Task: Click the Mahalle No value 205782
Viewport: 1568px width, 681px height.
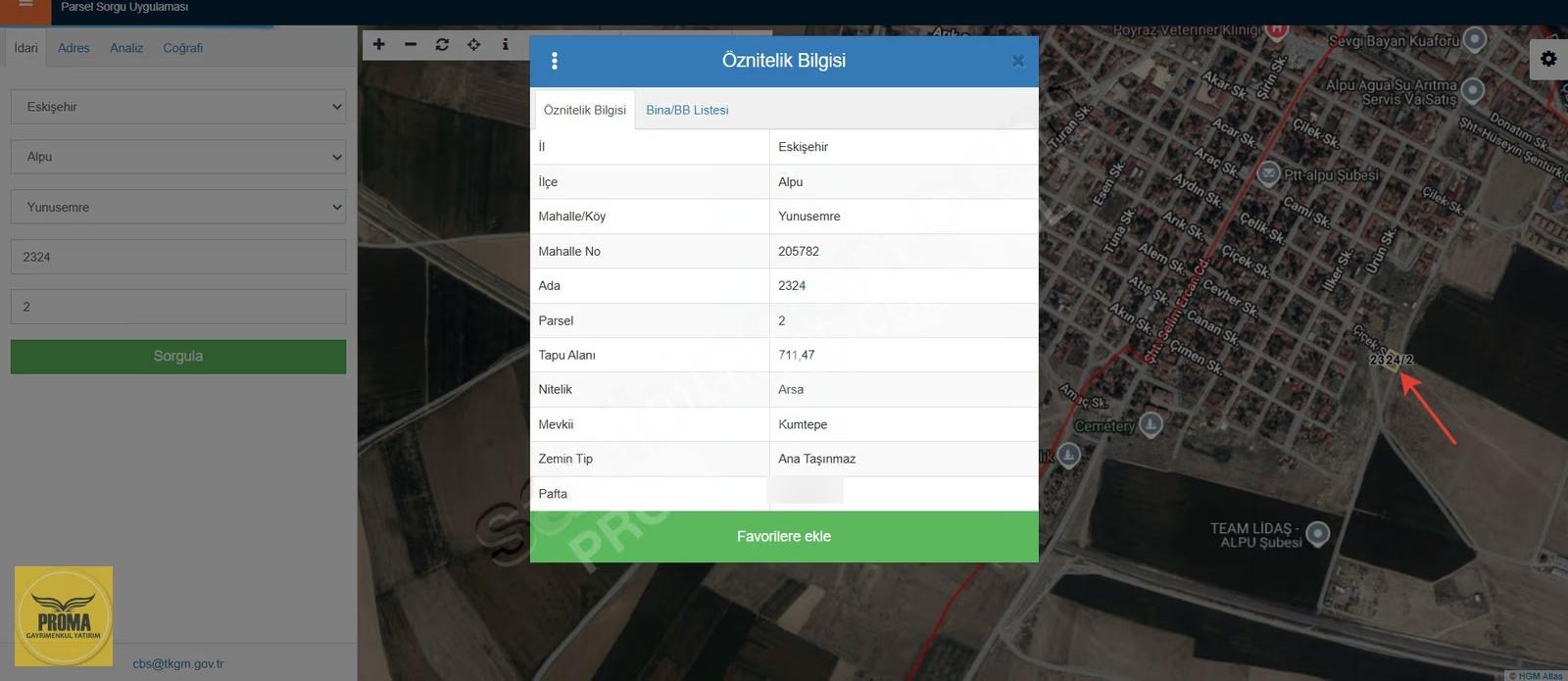Action: click(799, 251)
